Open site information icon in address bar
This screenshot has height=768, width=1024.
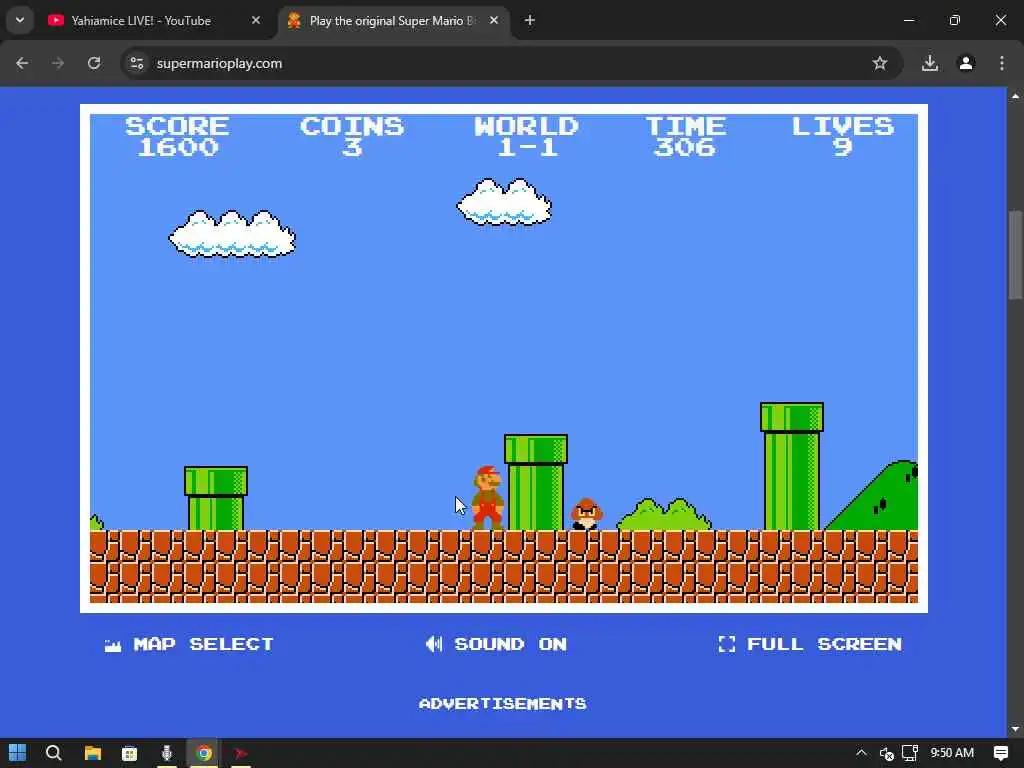[x=136, y=63]
